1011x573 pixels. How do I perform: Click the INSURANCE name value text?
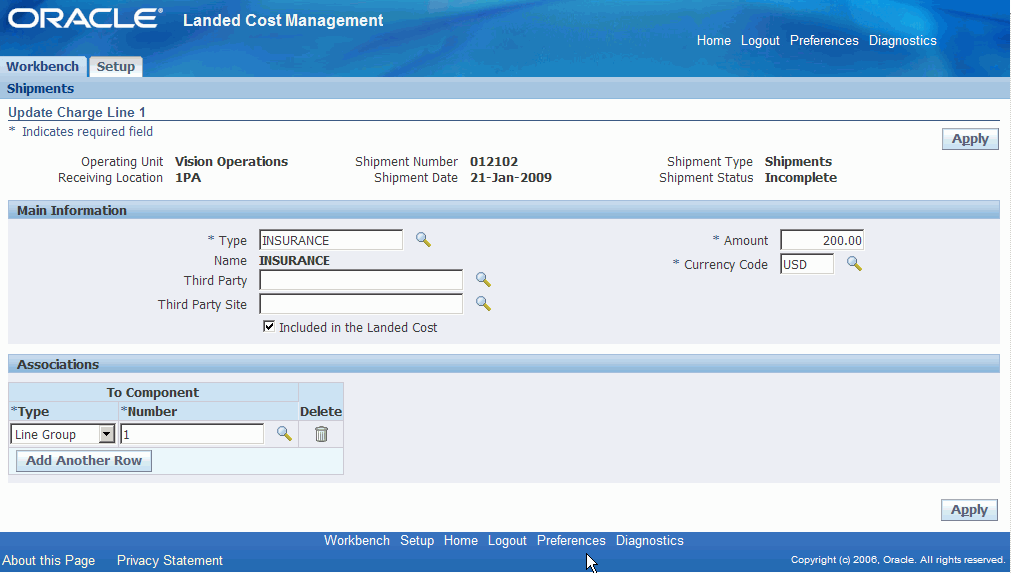(294, 260)
